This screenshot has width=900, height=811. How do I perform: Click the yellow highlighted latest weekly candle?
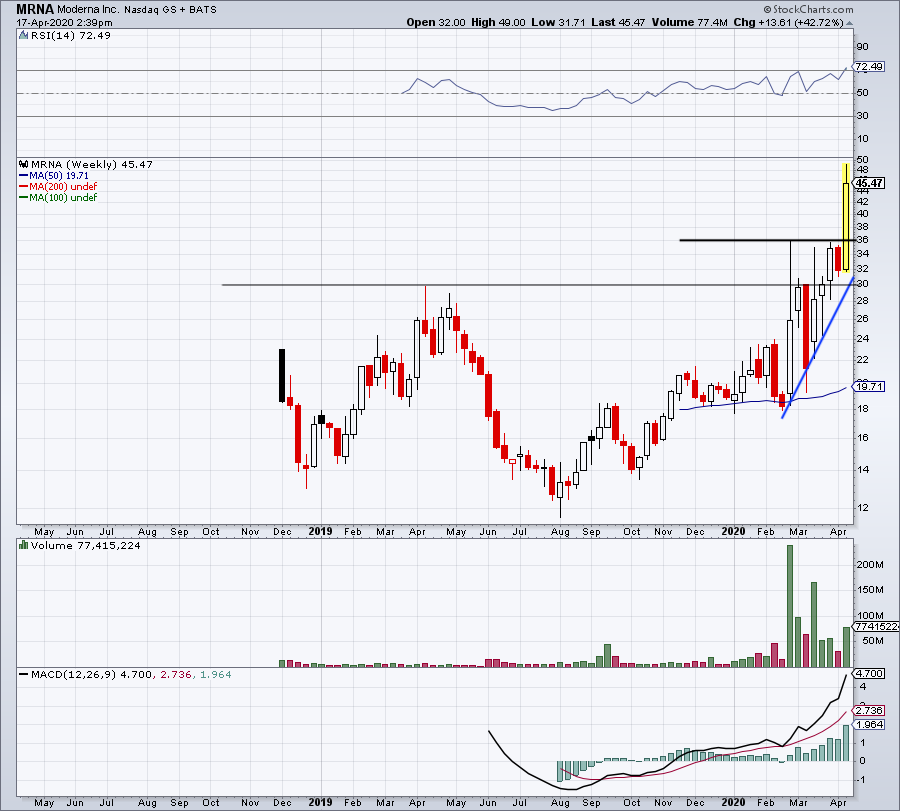tap(846, 218)
